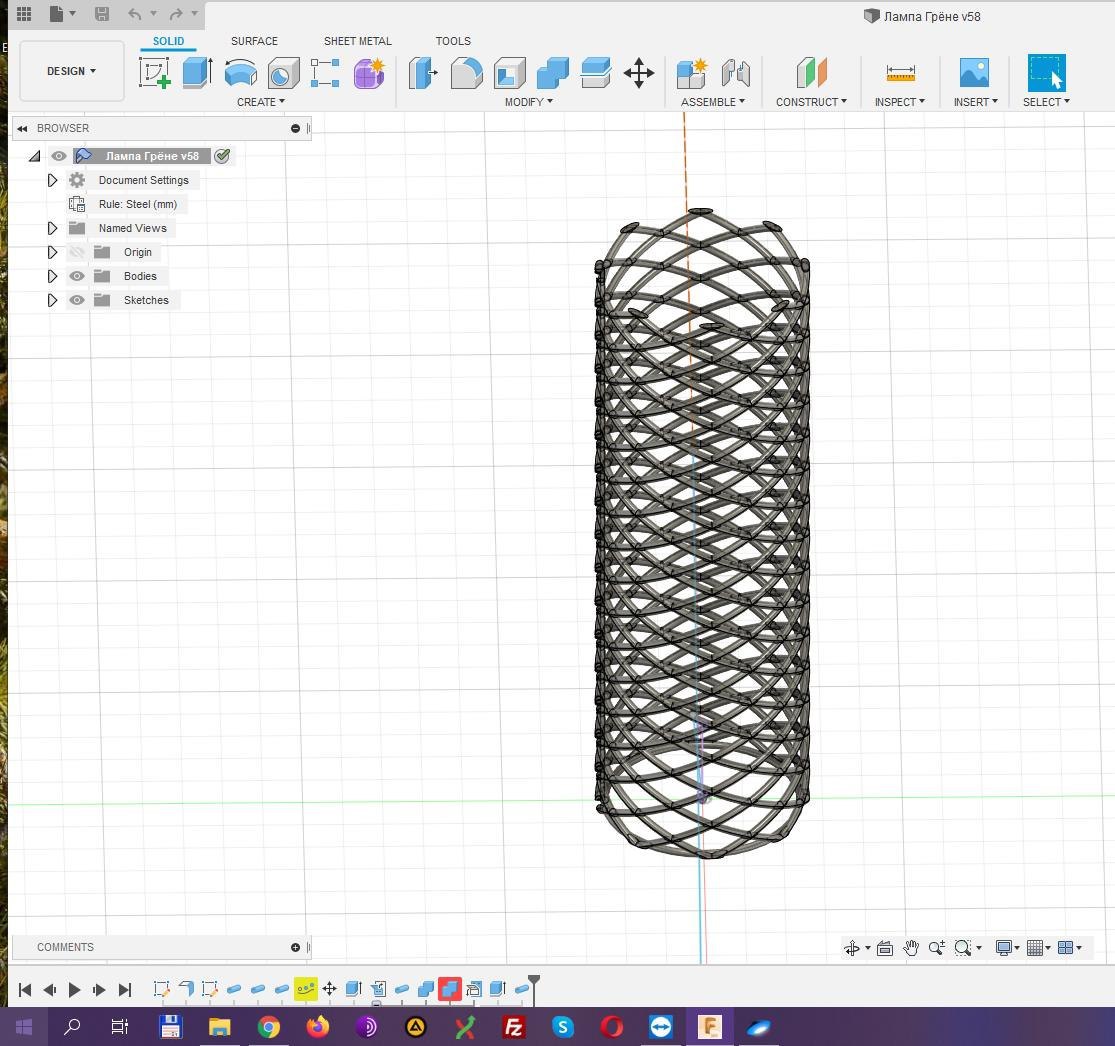Click the Look At icon in navigation bar
Viewport: 1115px width, 1046px height.
coord(885,948)
